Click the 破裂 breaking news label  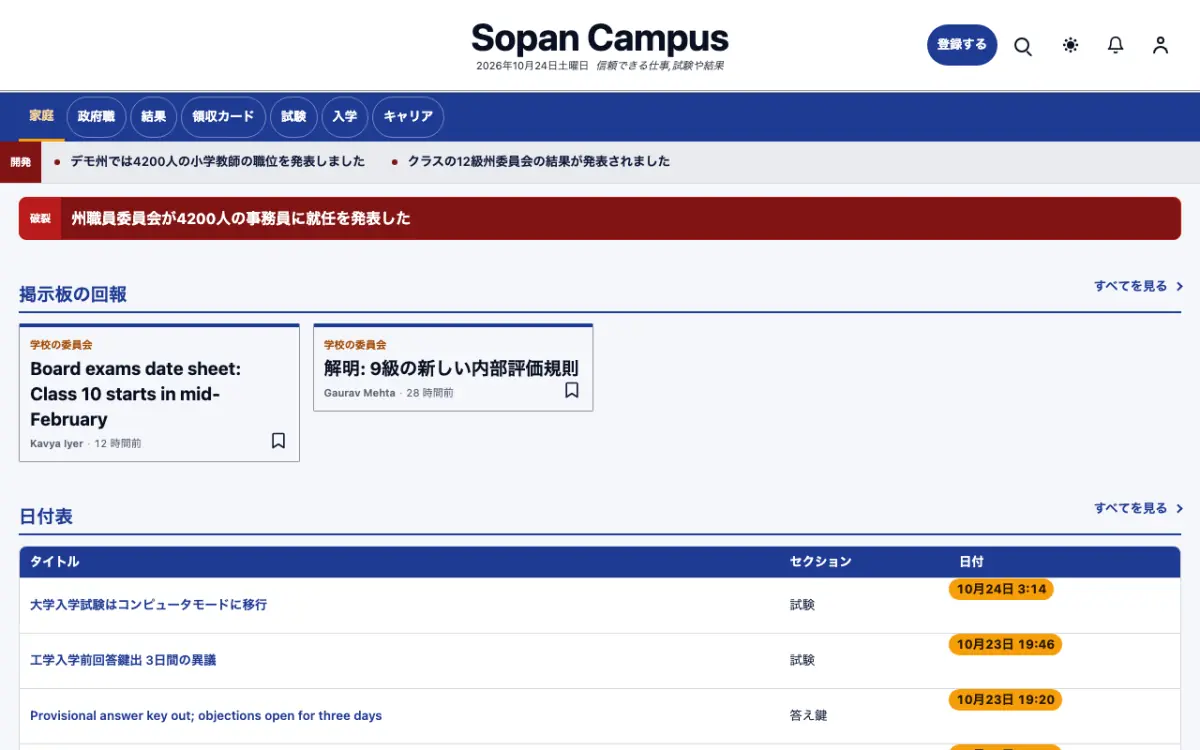point(40,219)
